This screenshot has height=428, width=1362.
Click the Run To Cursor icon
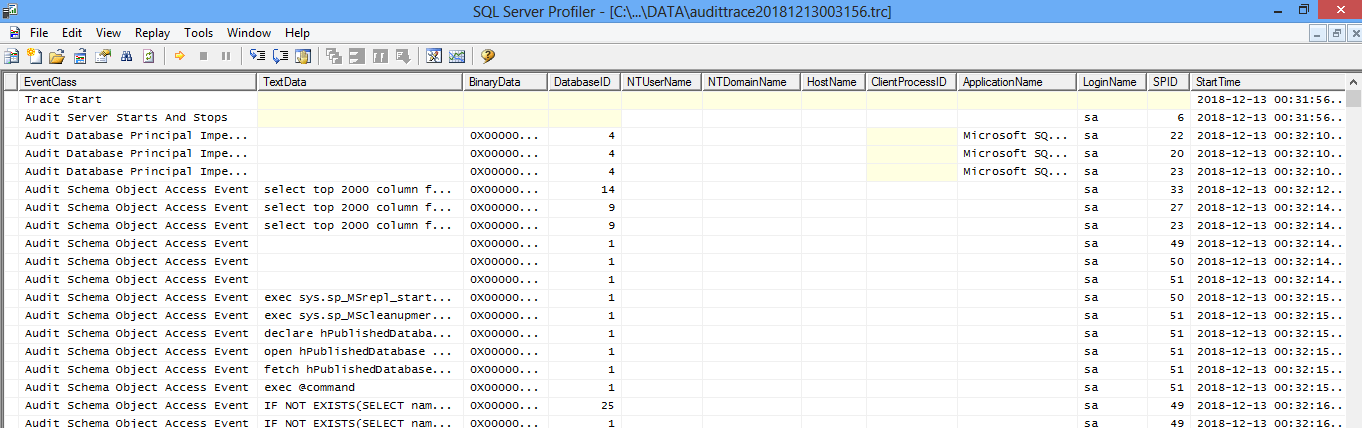(x=280, y=56)
